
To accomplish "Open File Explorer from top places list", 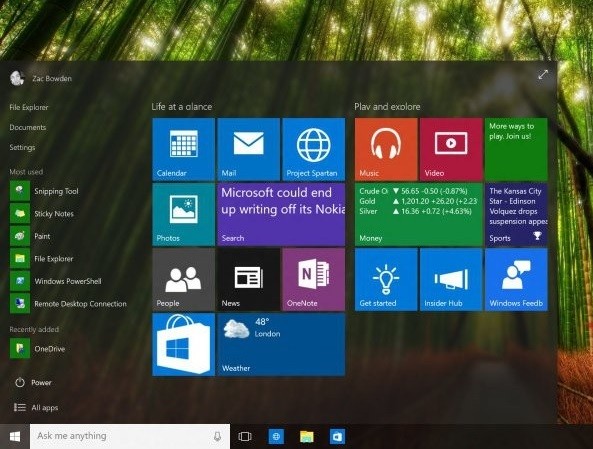I will (x=29, y=107).
